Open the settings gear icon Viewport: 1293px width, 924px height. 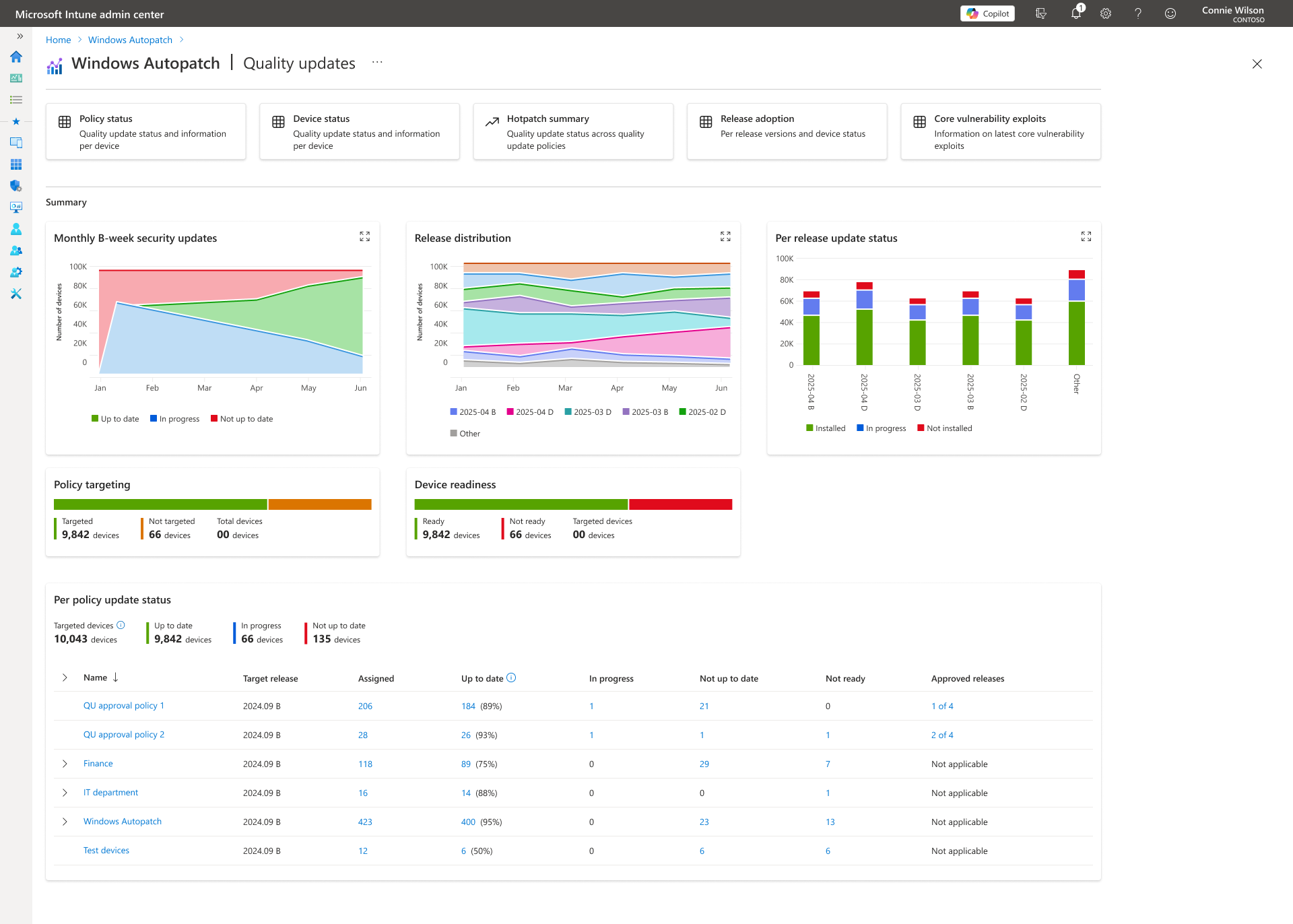(1106, 13)
